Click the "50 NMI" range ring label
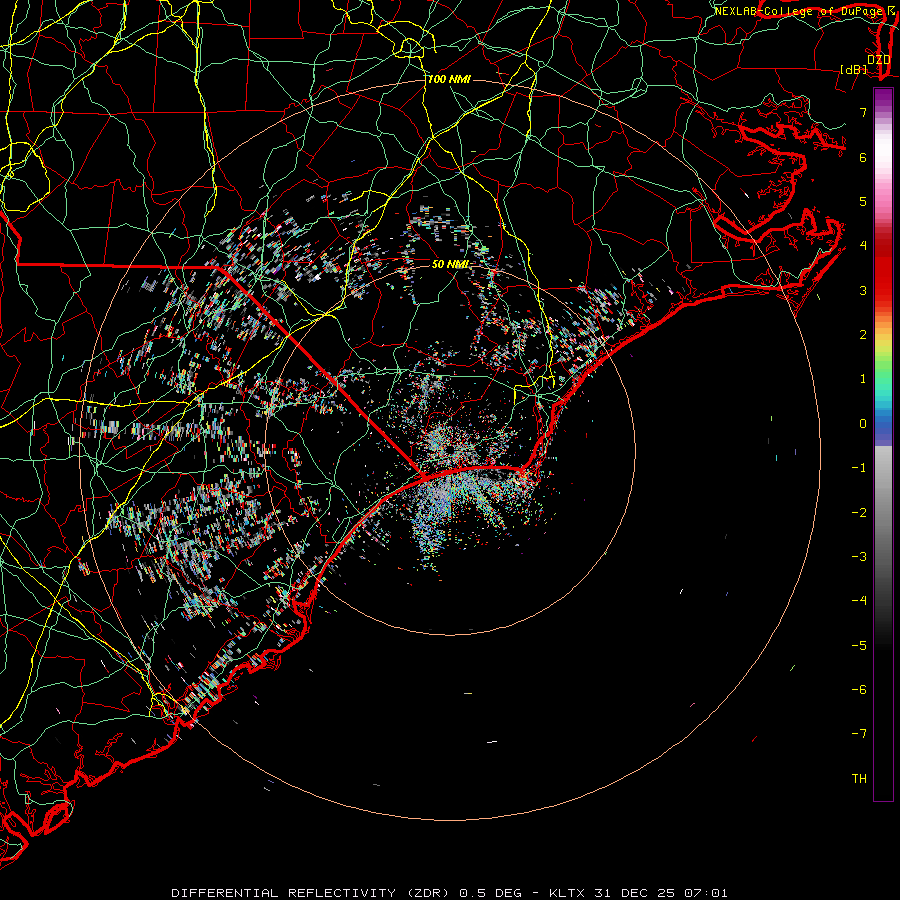The image size is (900, 900). coord(451,264)
